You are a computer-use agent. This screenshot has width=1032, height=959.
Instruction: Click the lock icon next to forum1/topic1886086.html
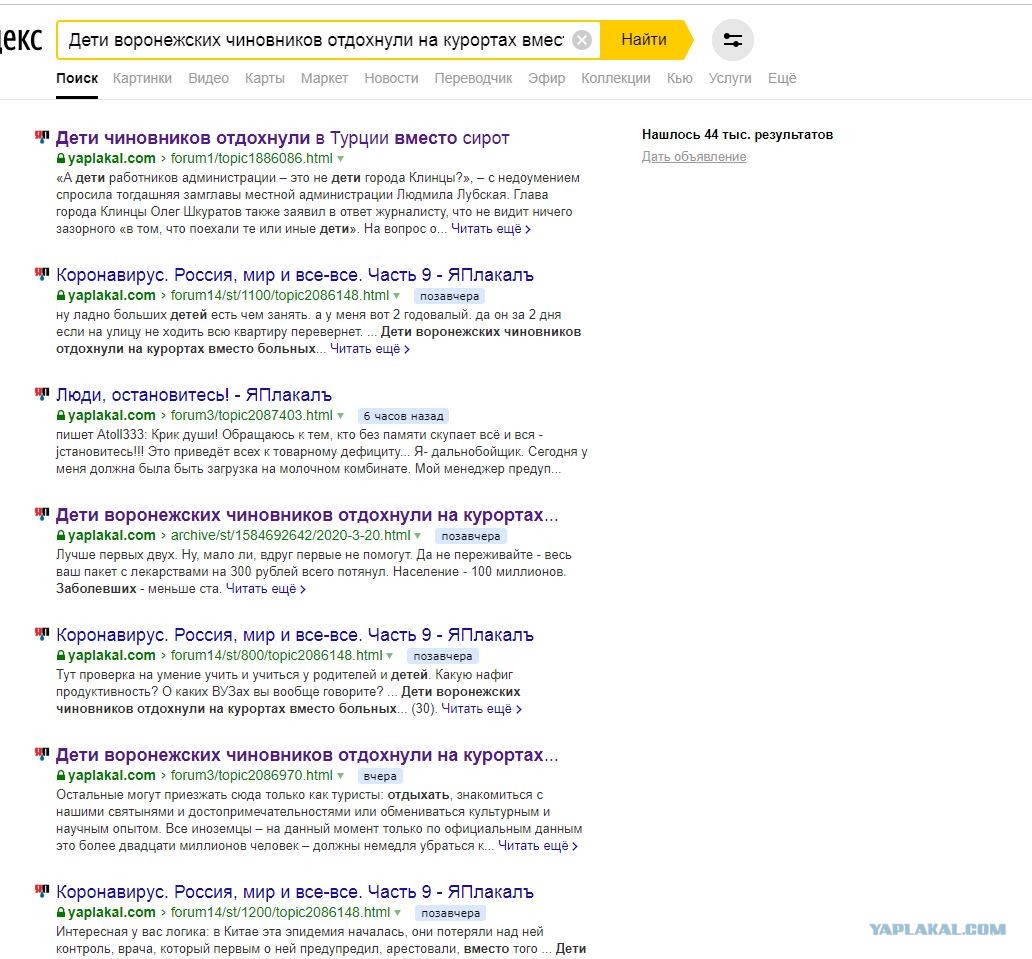61,159
